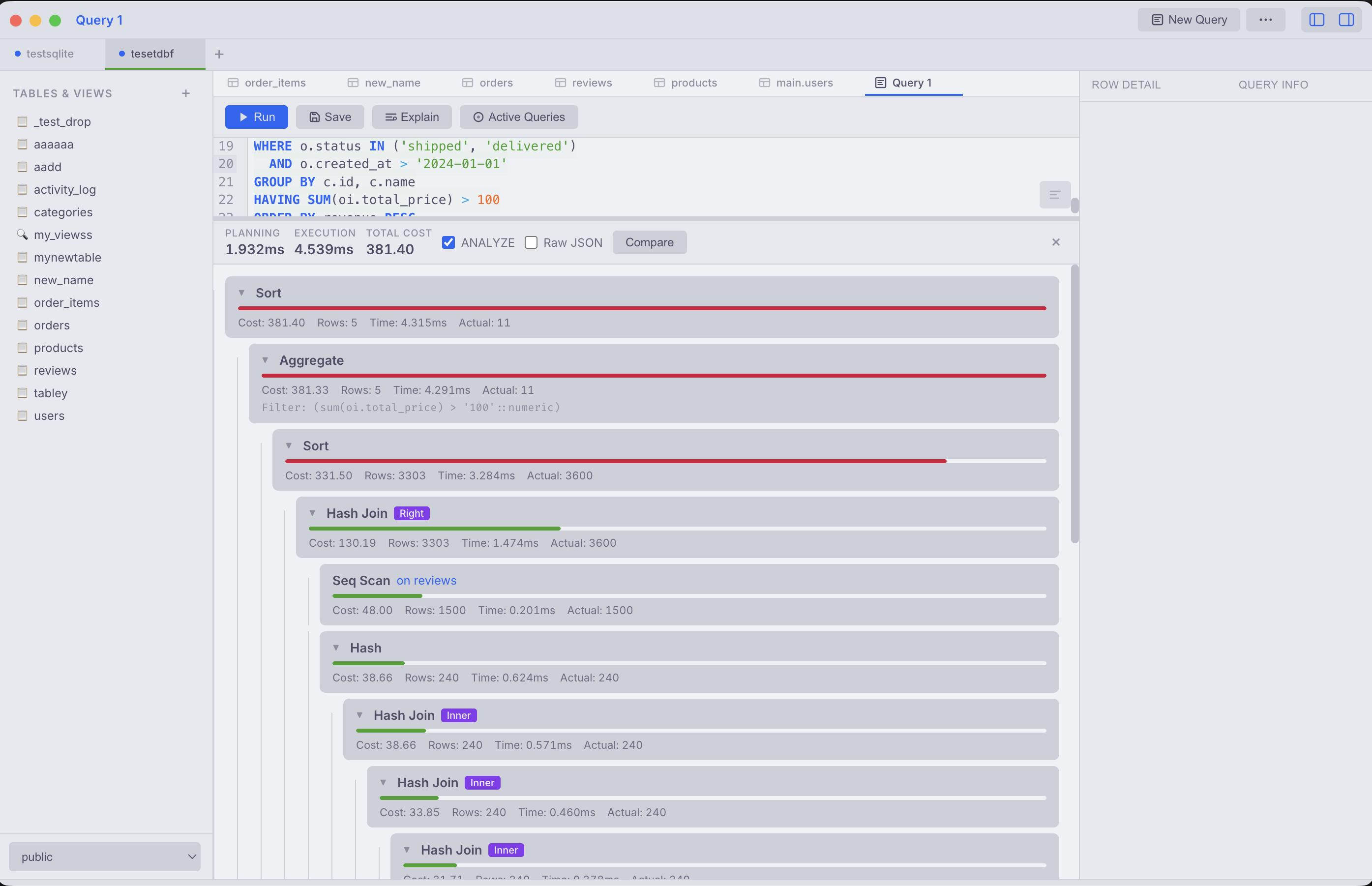The width and height of the screenshot is (1372, 886).
Task: Collapse the Hash Join with cost 38.66
Action: (359, 715)
